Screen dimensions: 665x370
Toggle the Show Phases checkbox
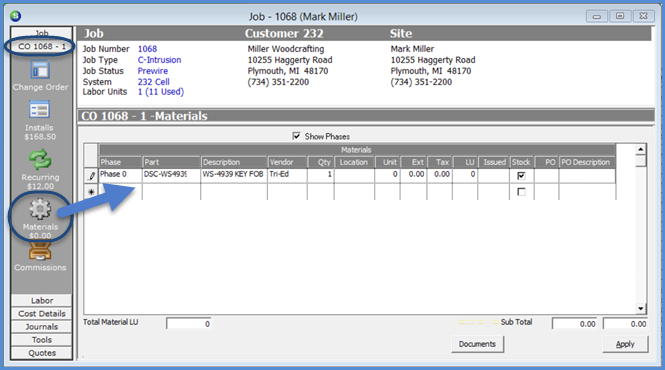[x=296, y=136]
